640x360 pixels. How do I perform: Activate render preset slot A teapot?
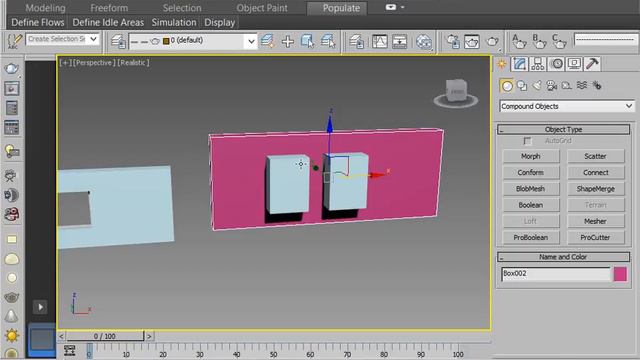tap(519, 41)
